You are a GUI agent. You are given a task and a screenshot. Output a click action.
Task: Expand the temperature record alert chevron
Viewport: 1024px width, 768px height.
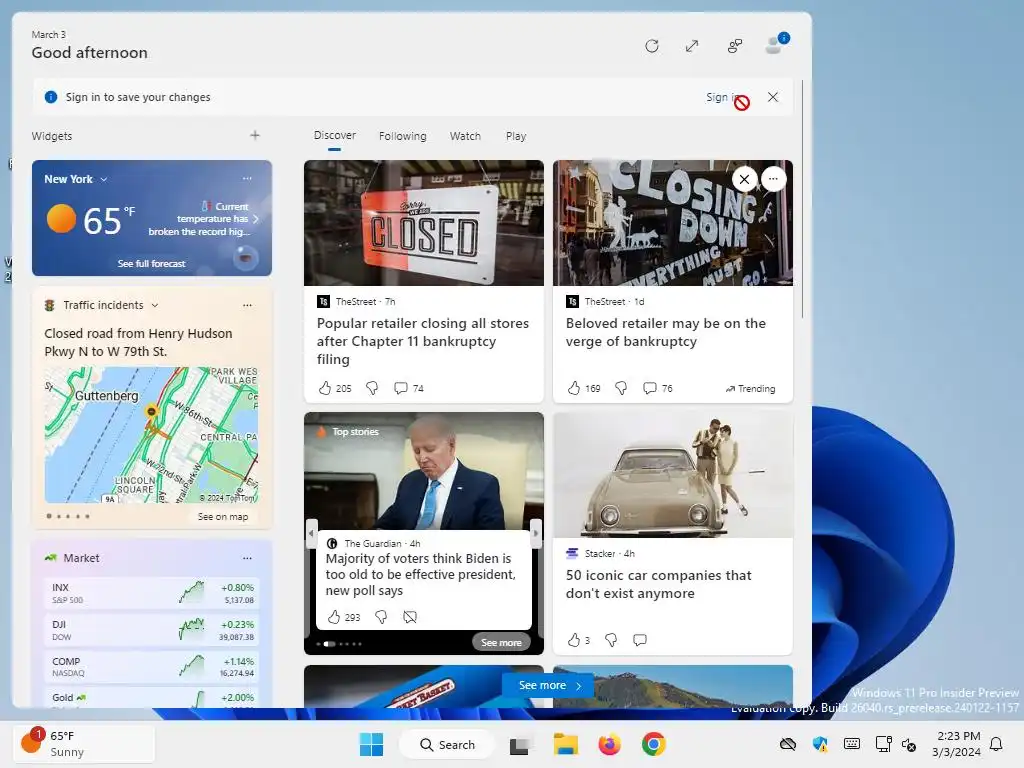[255, 219]
